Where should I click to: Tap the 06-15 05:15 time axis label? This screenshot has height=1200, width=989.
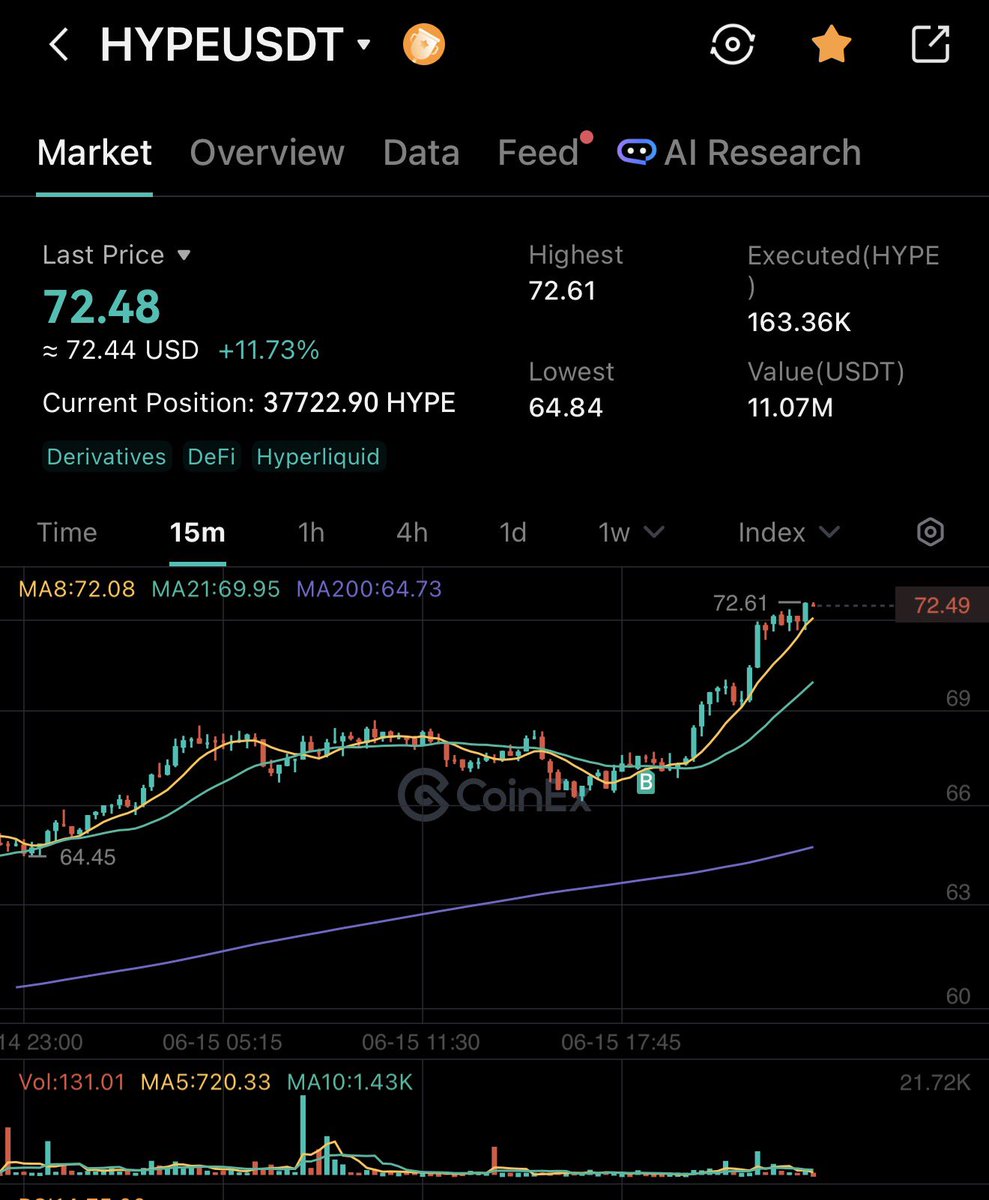click(x=222, y=1042)
